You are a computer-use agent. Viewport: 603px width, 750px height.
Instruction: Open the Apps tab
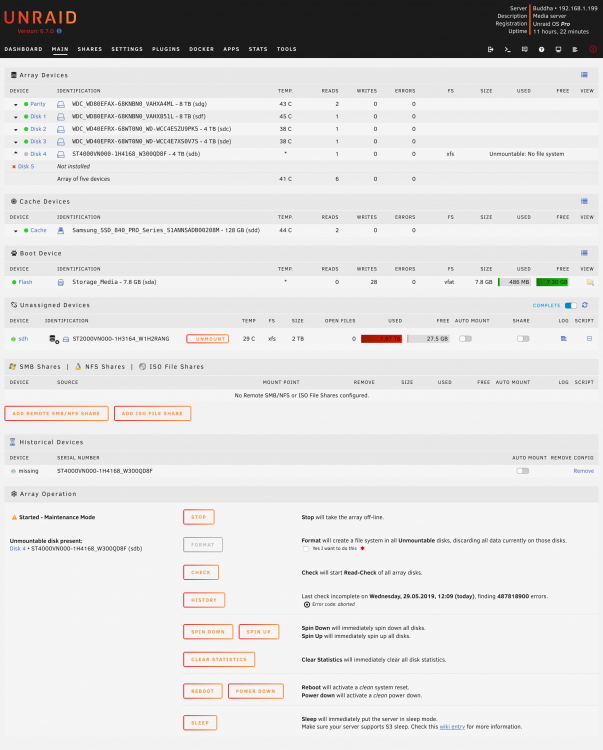point(231,49)
